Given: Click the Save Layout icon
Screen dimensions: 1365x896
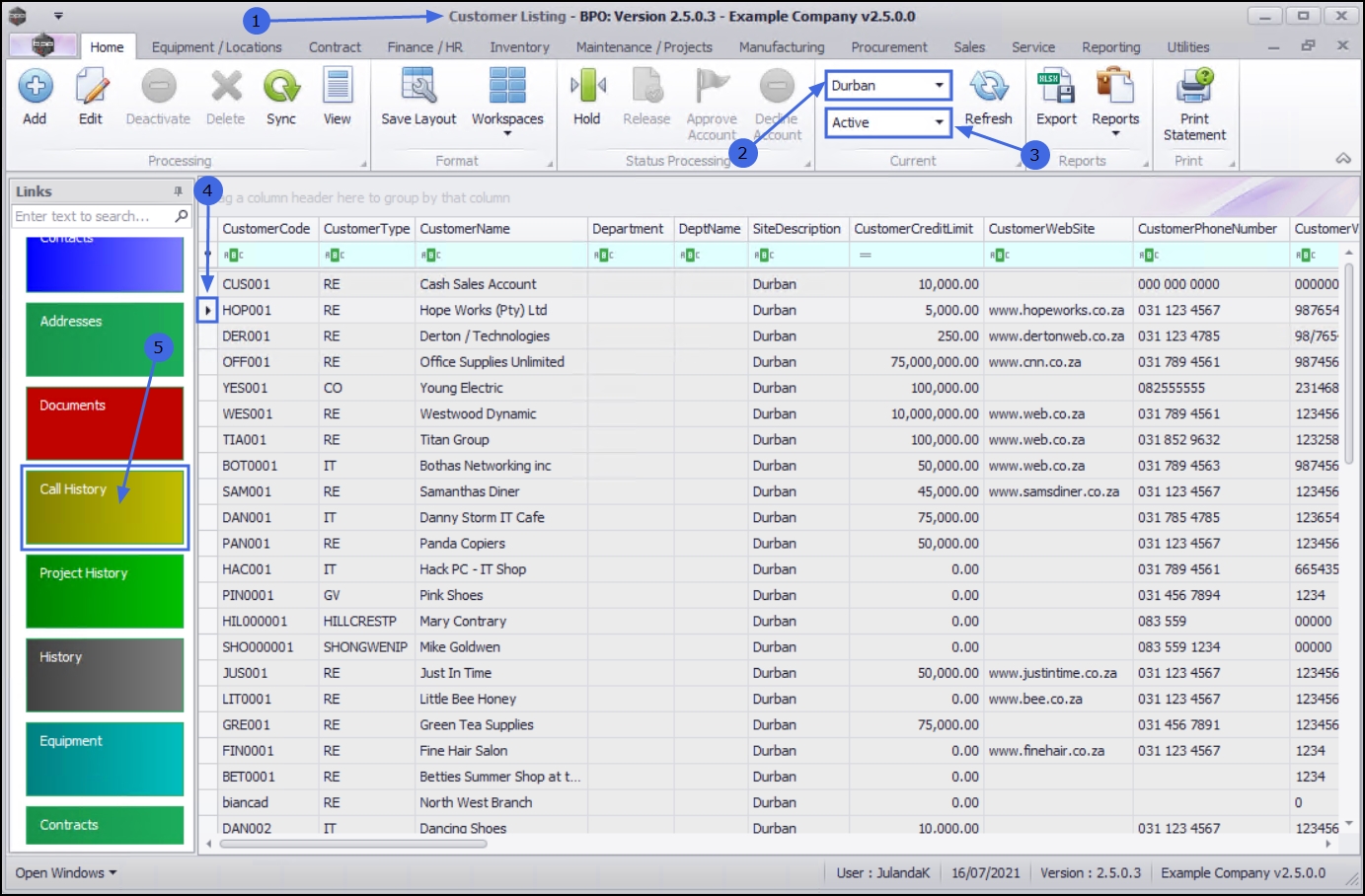Looking at the screenshot, I should 418,87.
